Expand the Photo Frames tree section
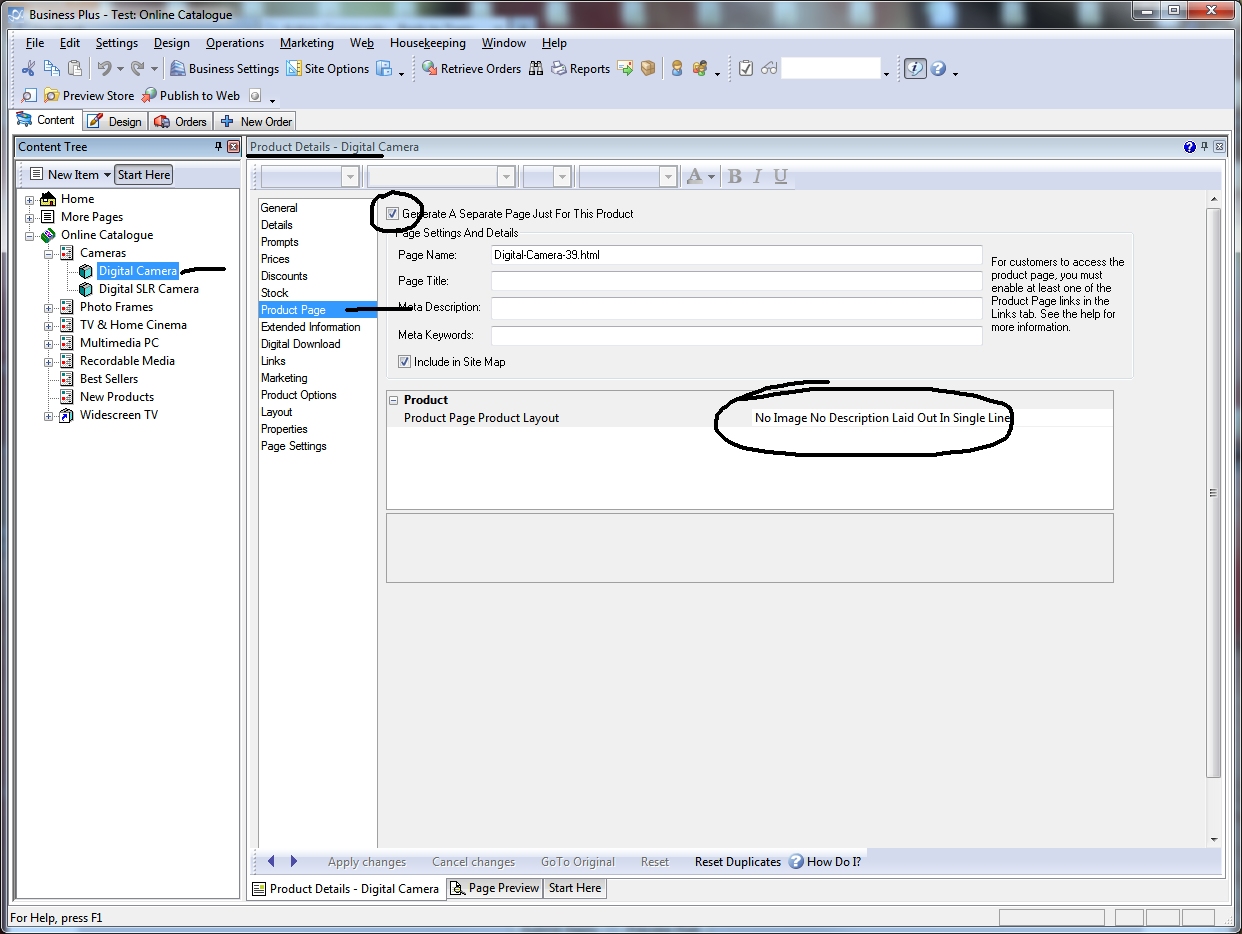The image size is (1242, 934). click(x=48, y=308)
